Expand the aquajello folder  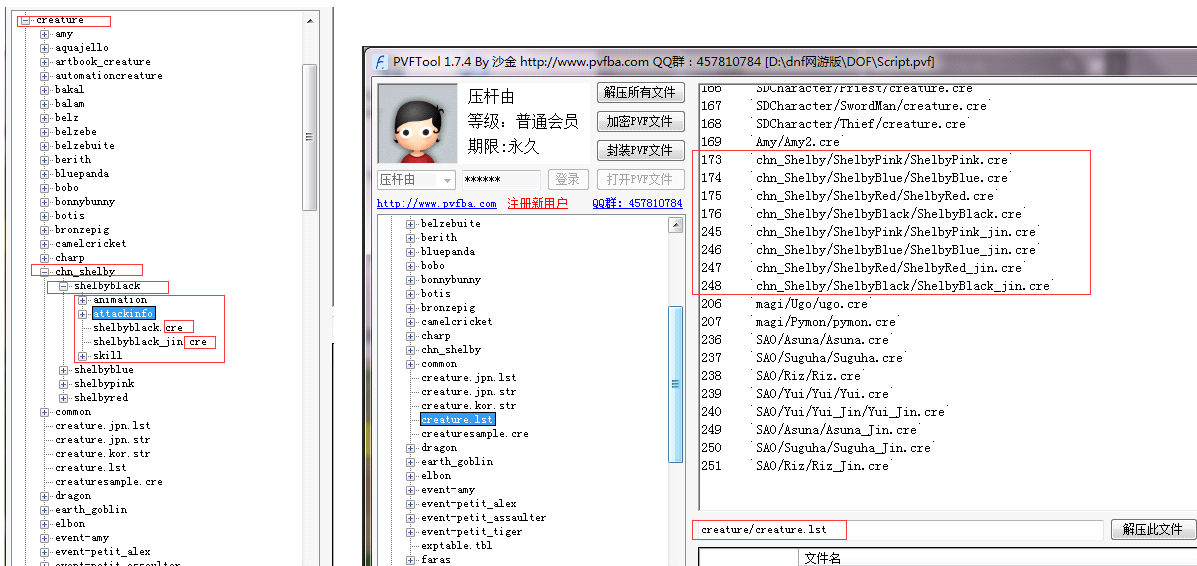coord(44,47)
